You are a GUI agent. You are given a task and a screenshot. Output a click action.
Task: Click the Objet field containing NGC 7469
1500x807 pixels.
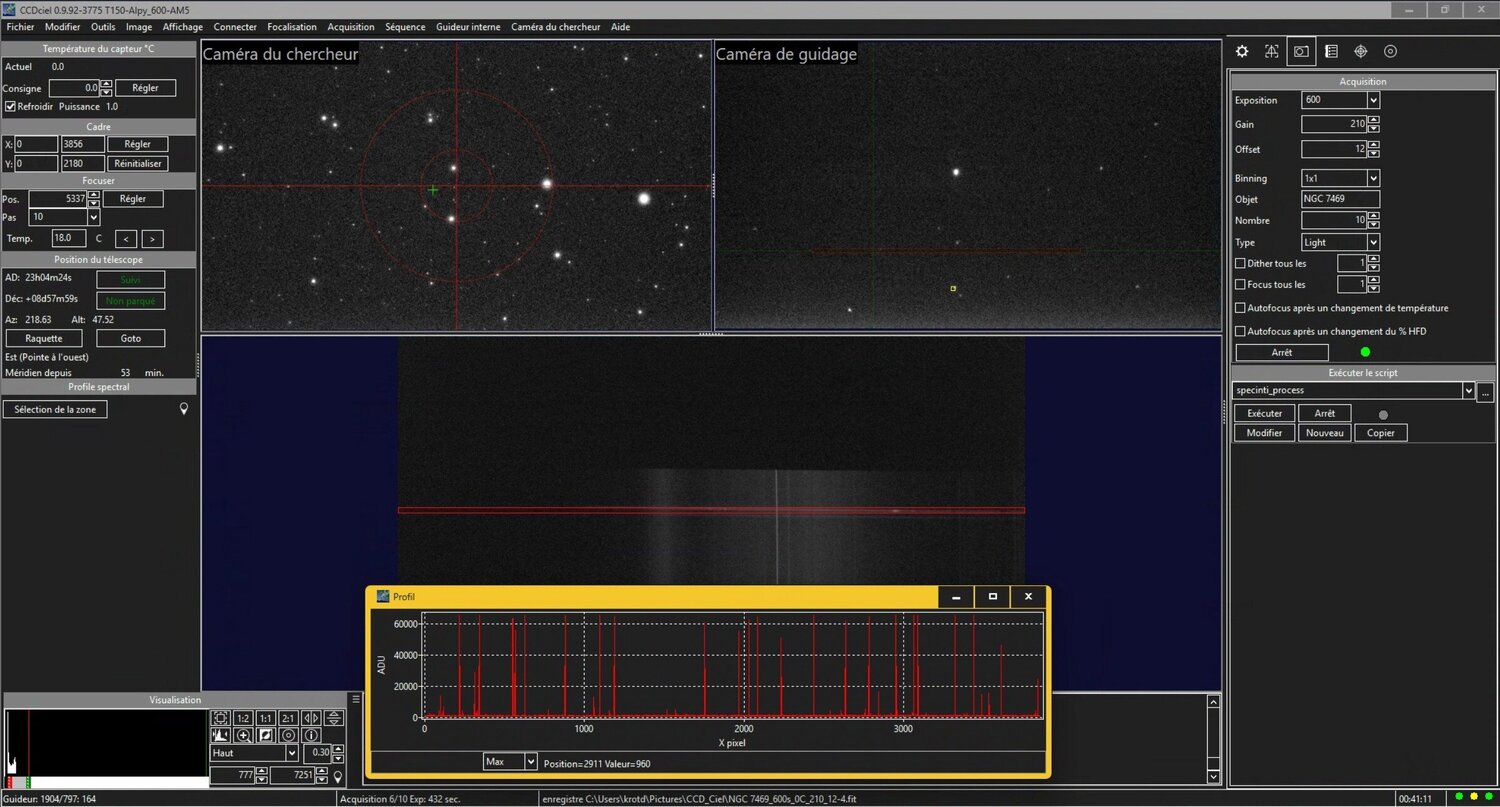coord(1340,199)
